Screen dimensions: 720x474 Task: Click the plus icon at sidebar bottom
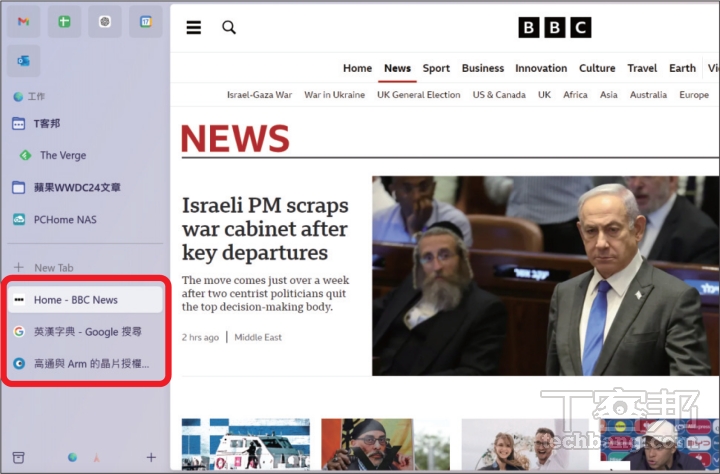[151, 457]
